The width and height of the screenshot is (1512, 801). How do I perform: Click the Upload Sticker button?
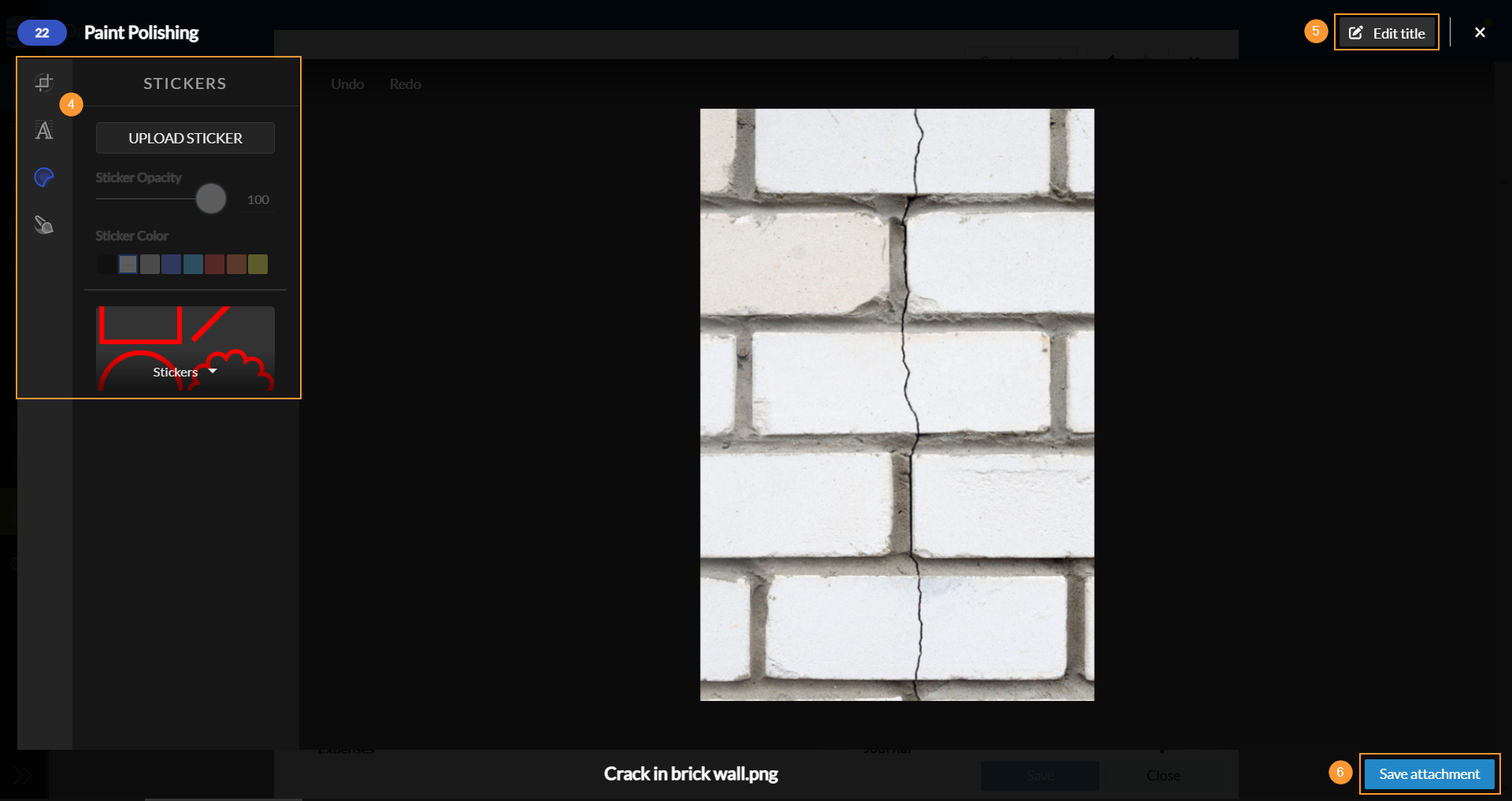click(185, 138)
